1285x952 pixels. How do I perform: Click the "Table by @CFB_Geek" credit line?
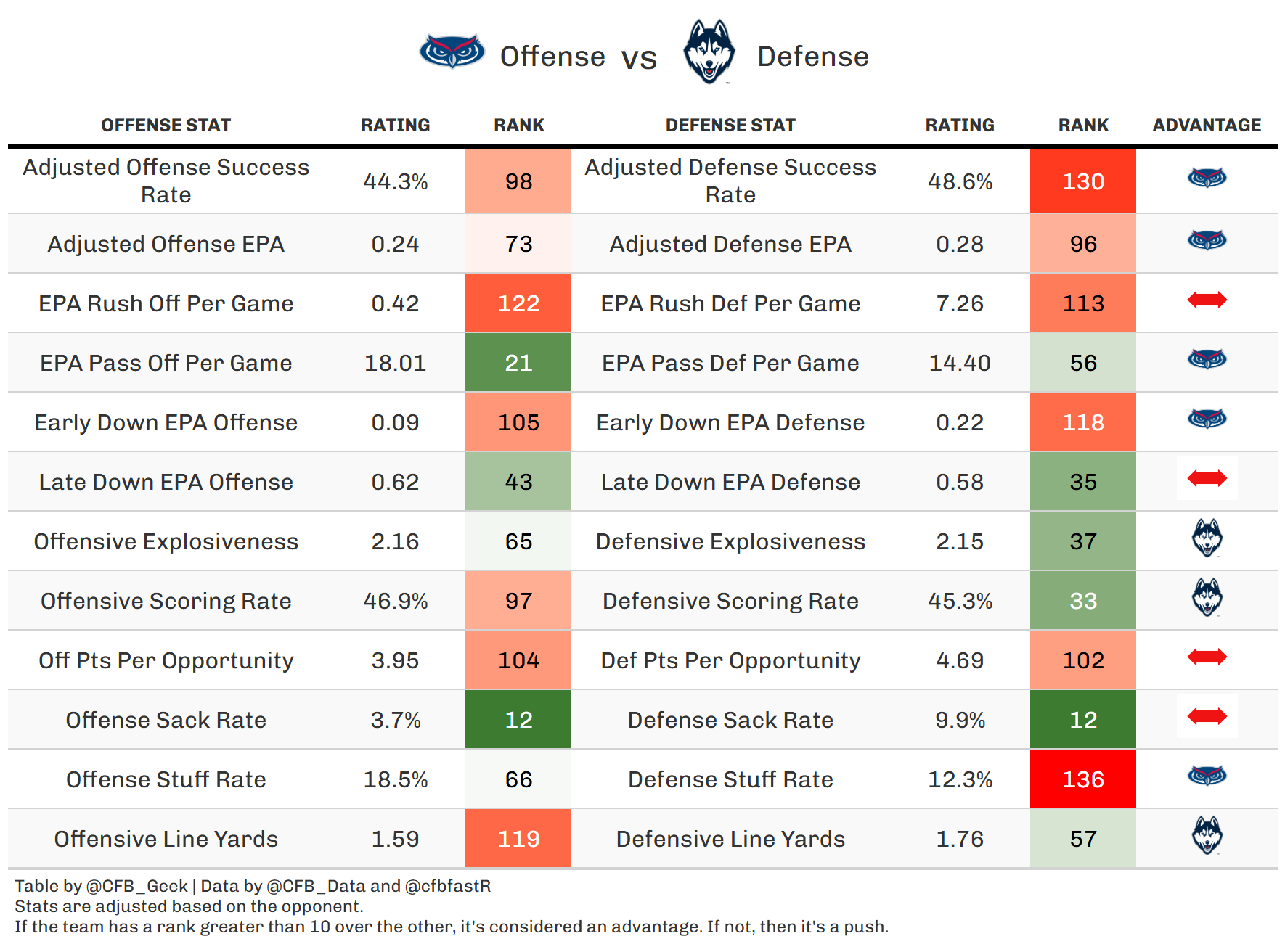point(102,886)
